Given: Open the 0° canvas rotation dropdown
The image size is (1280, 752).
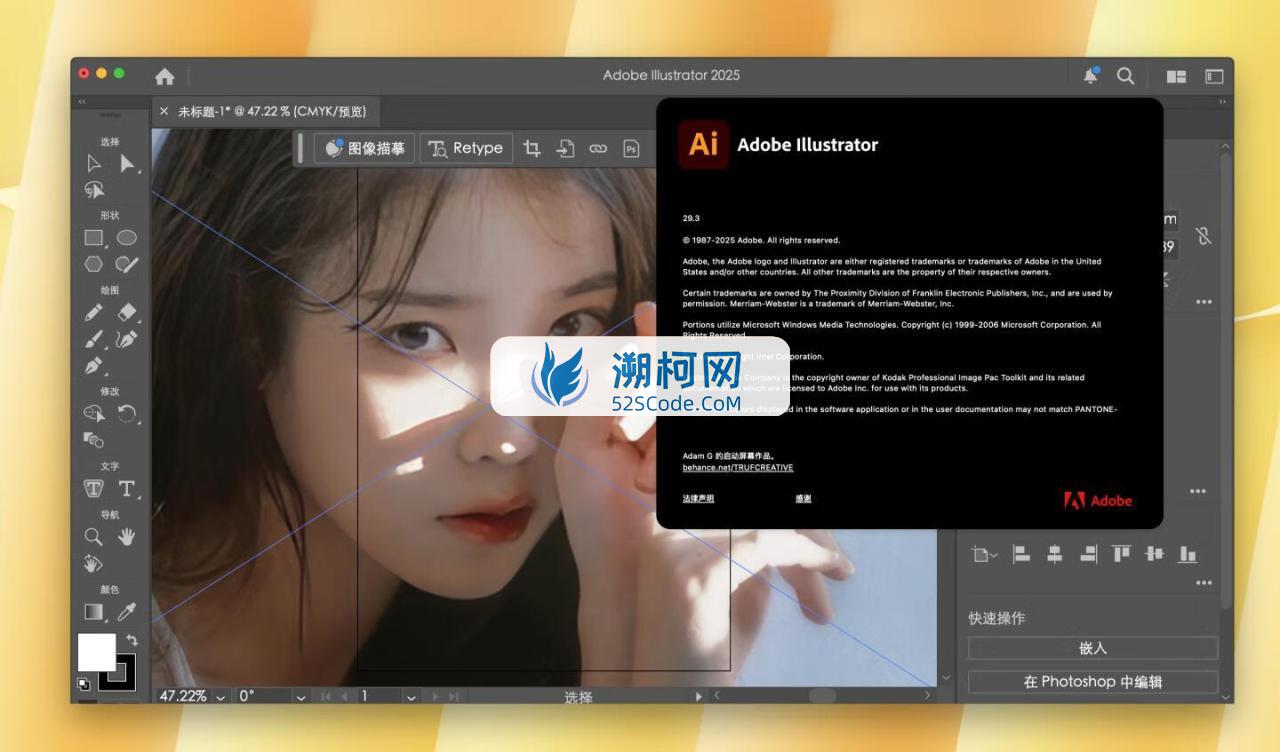Looking at the screenshot, I should (x=302, y=696).
